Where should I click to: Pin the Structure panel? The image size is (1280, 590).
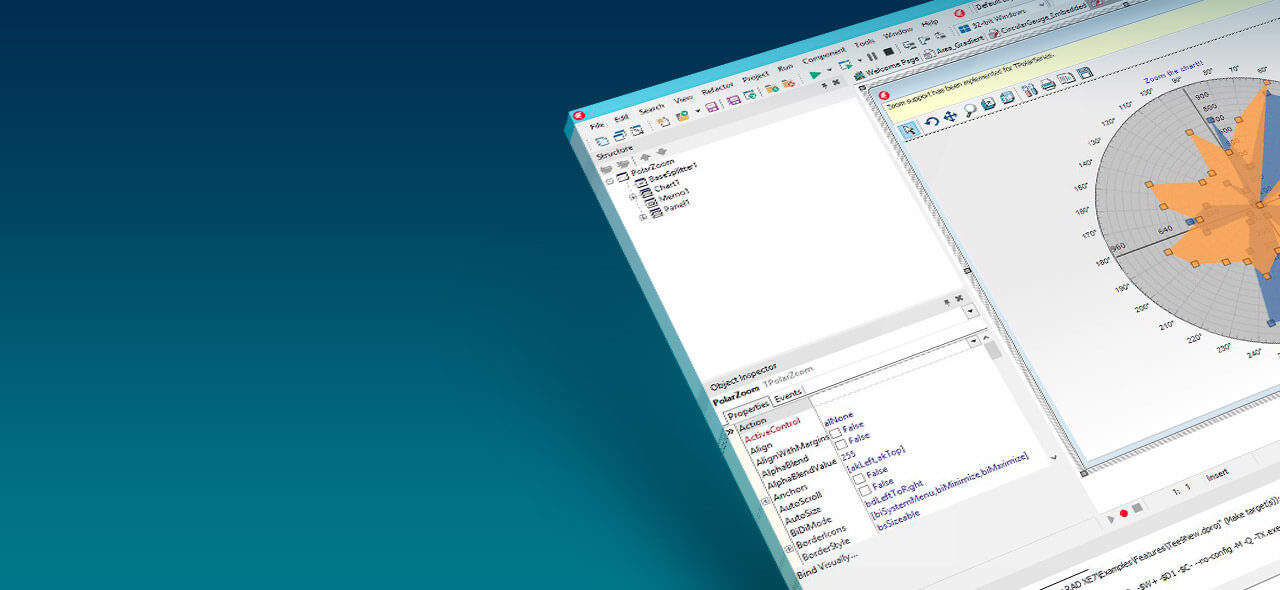tap(824, 86)
